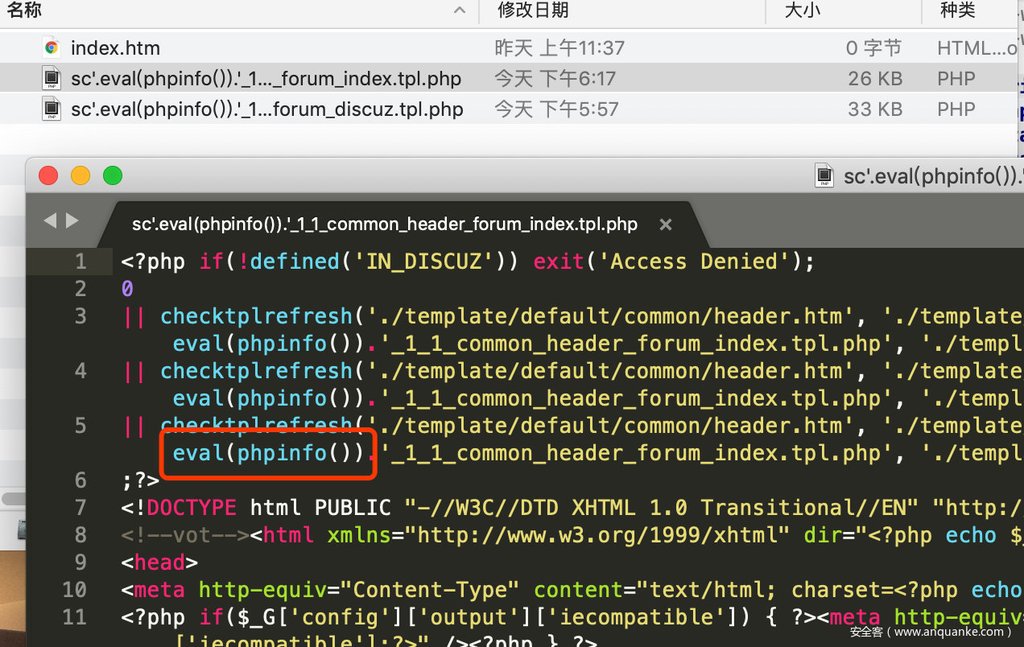Viewport: 1024px width, 647px height.
Task: Click the date 今天 下午6:17
Action: coord(554,78)
